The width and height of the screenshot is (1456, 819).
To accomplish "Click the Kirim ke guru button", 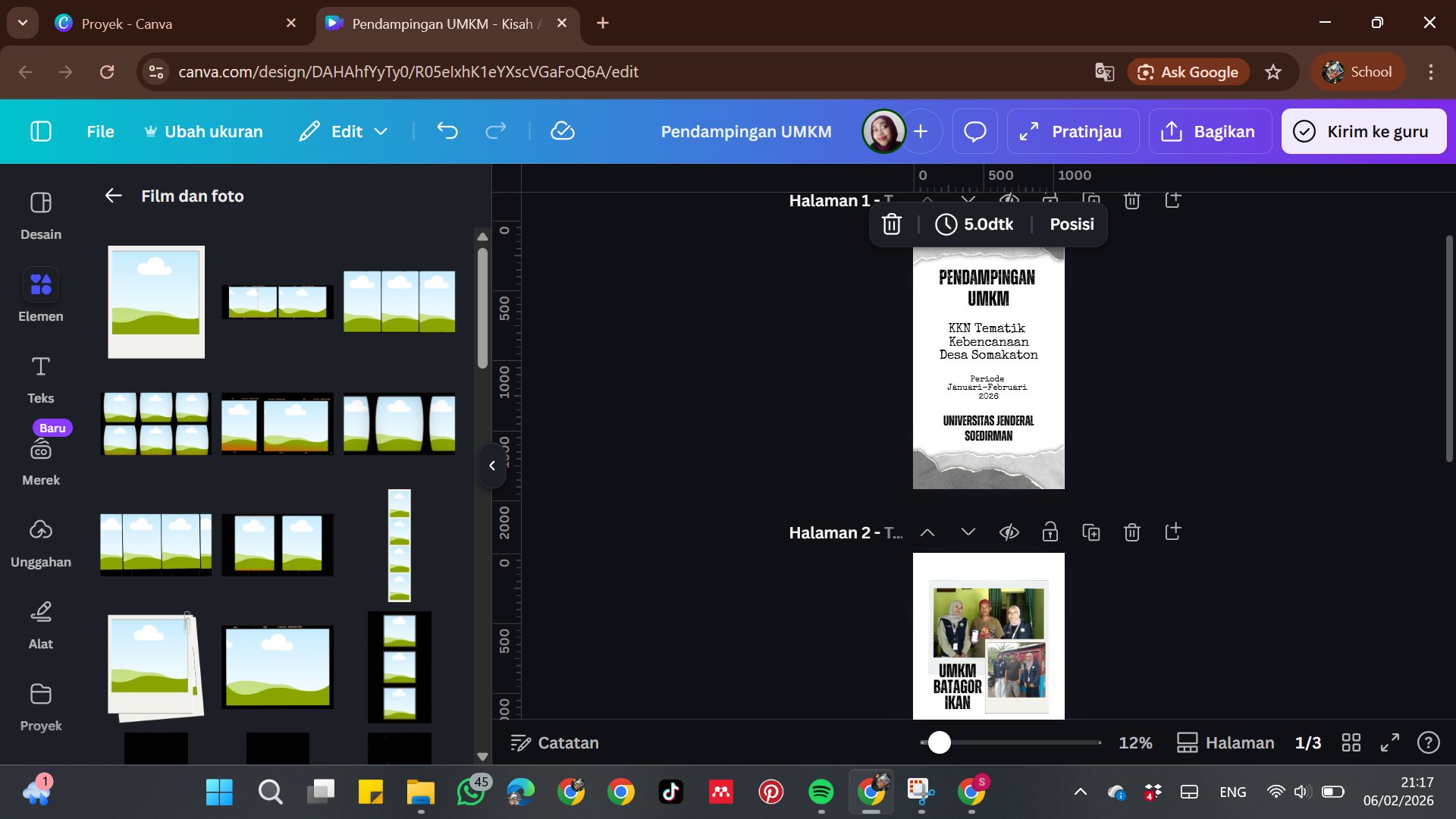I will click(1363, 130).
